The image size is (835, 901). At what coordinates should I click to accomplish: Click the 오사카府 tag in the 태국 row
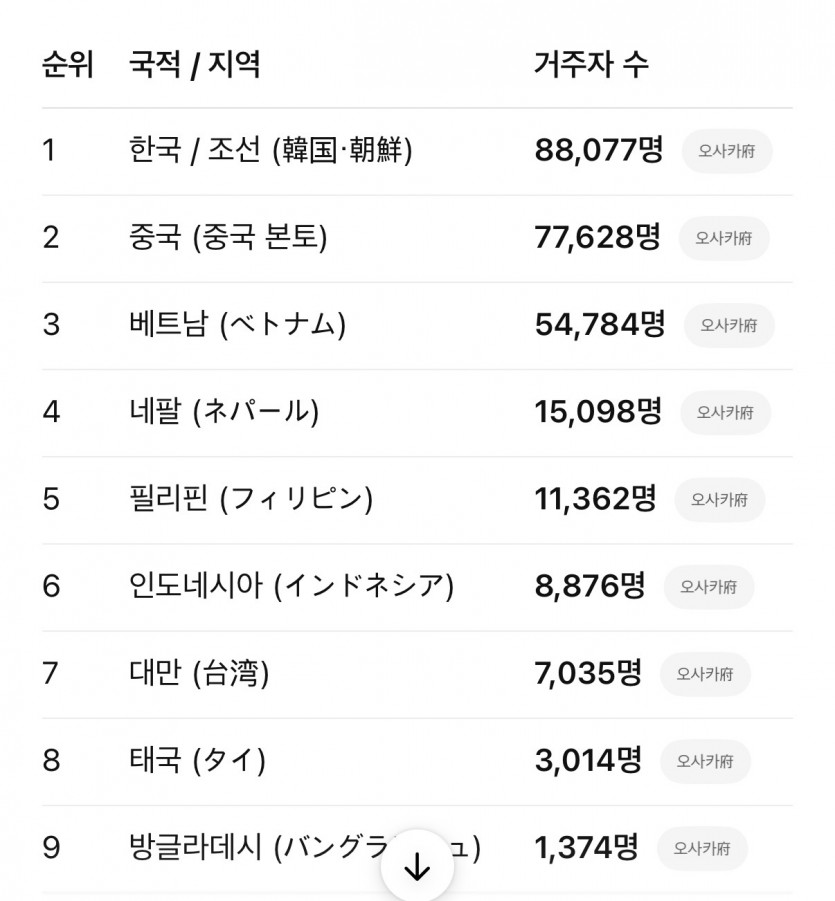pos(705,761)
